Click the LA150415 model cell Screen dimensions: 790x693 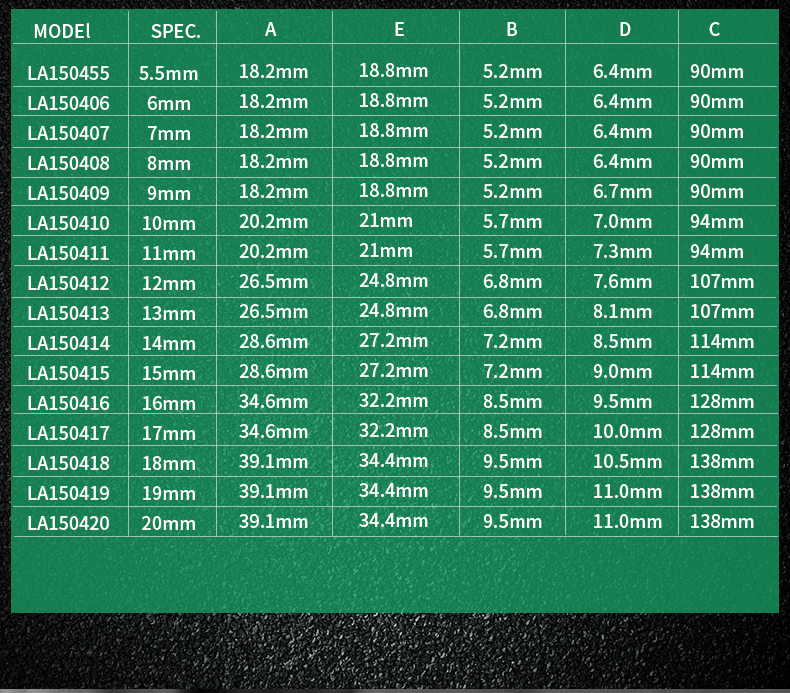coord(69,373)
